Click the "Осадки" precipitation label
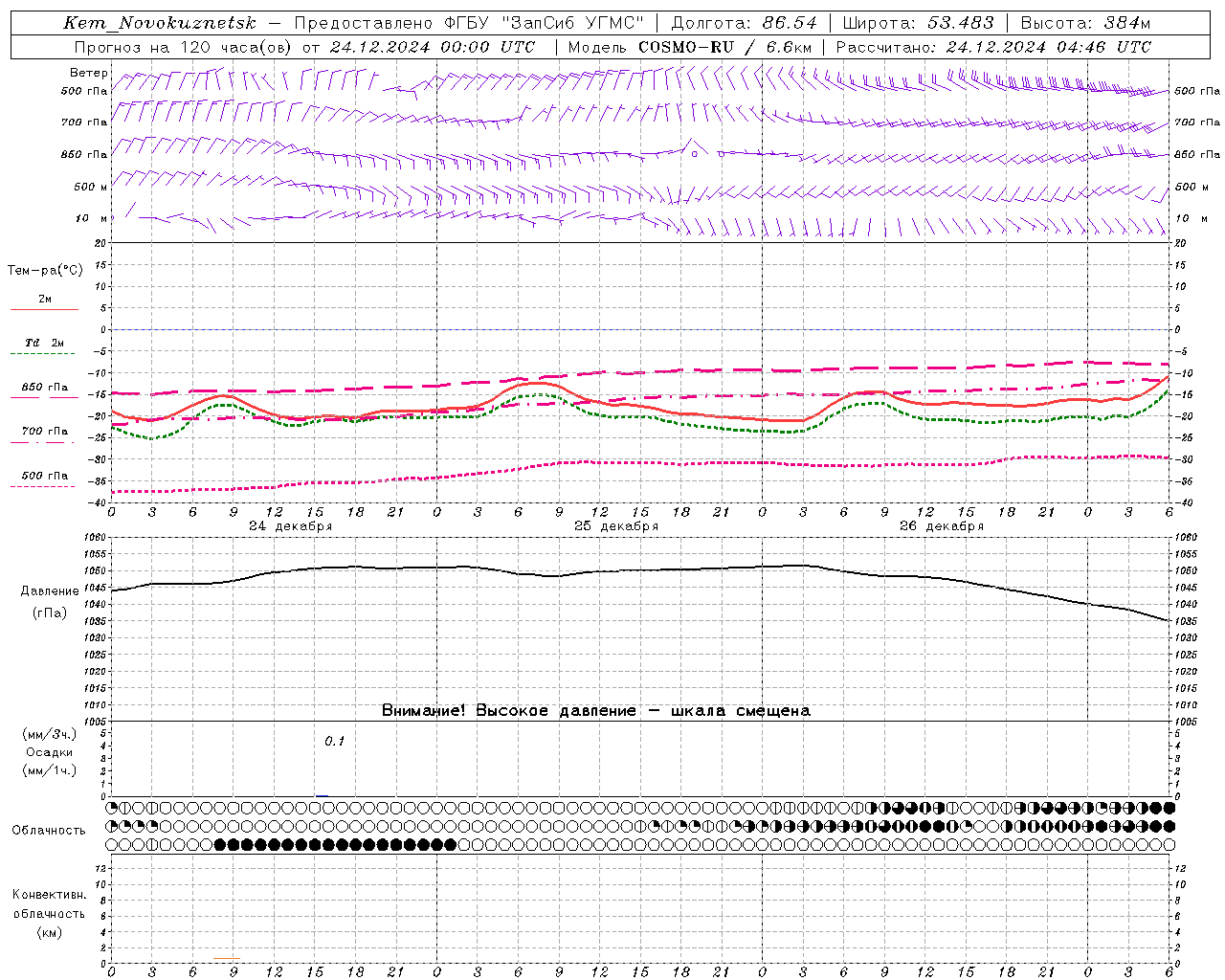 [50, 752]
